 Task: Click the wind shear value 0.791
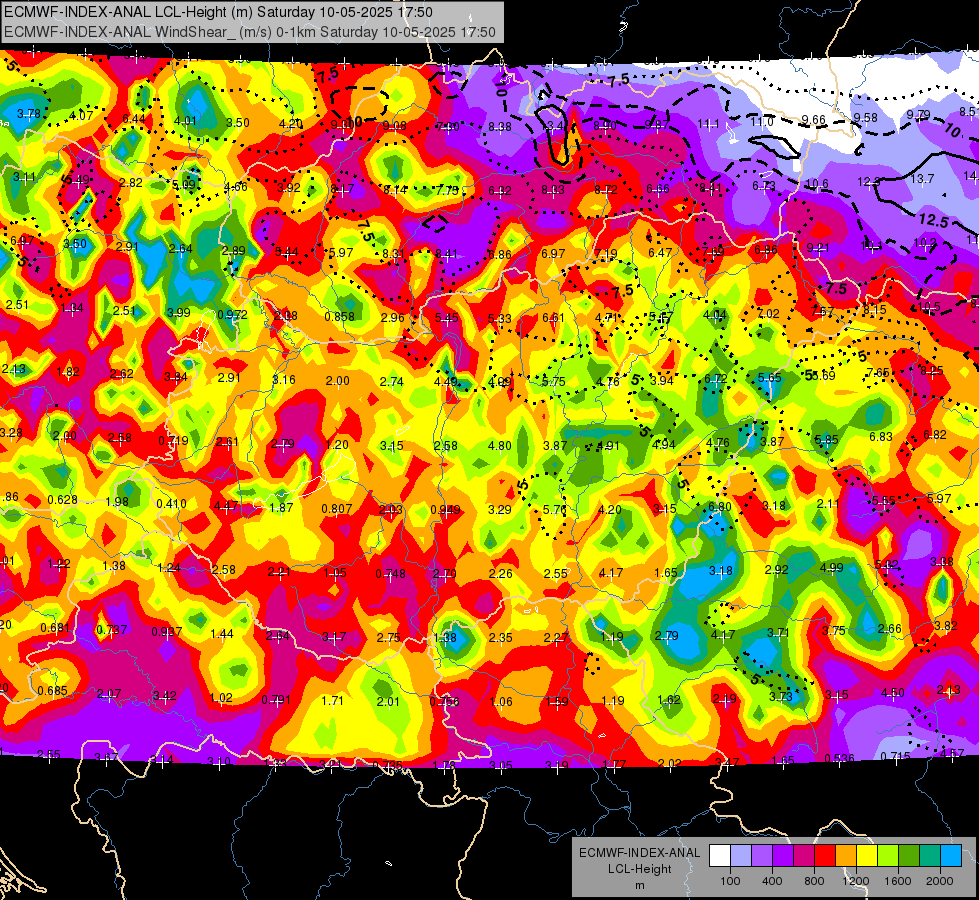pos(276,700)
